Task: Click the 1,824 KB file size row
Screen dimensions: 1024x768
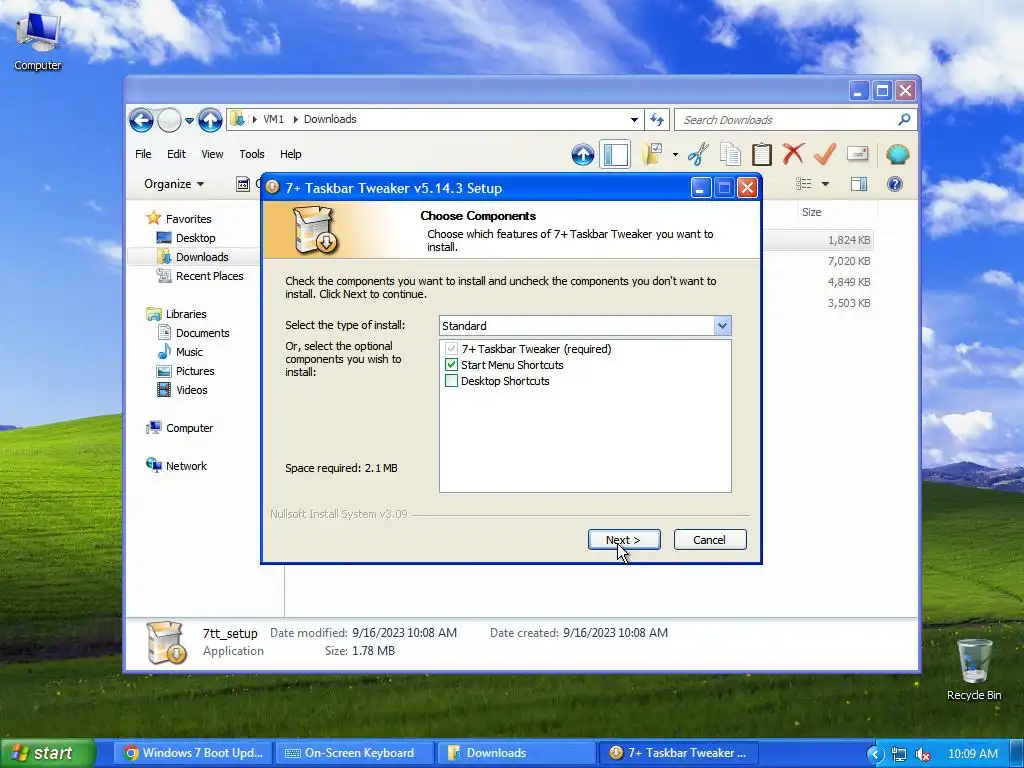Action: tap(849, 240)
